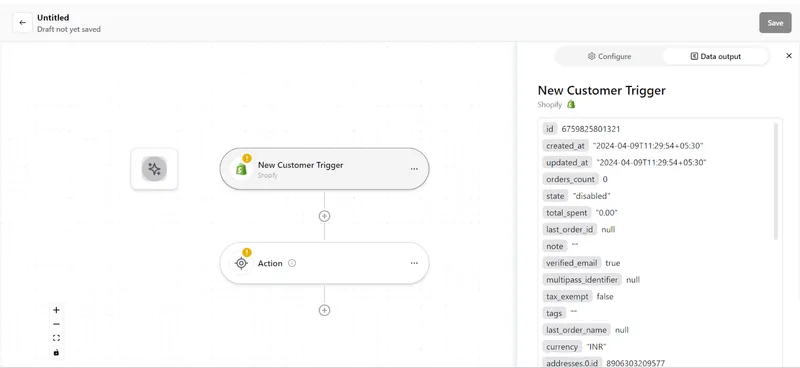Image resolution: width=800 pixels, height=368 pixels.
Task: Click the "disabled" state value
Action: [x=591, y=196]
